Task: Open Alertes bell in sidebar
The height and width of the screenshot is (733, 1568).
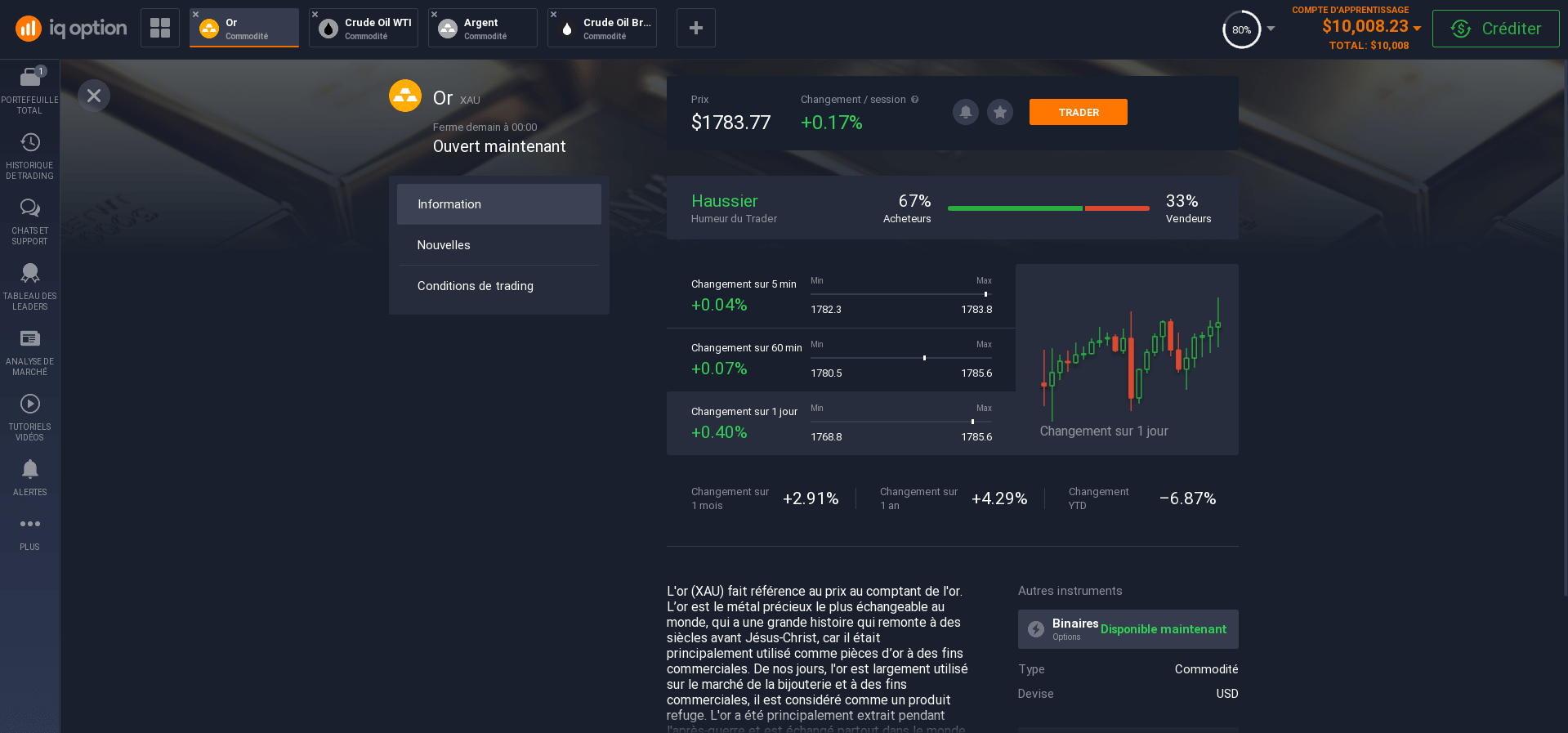Action: [x=29, y=470]
